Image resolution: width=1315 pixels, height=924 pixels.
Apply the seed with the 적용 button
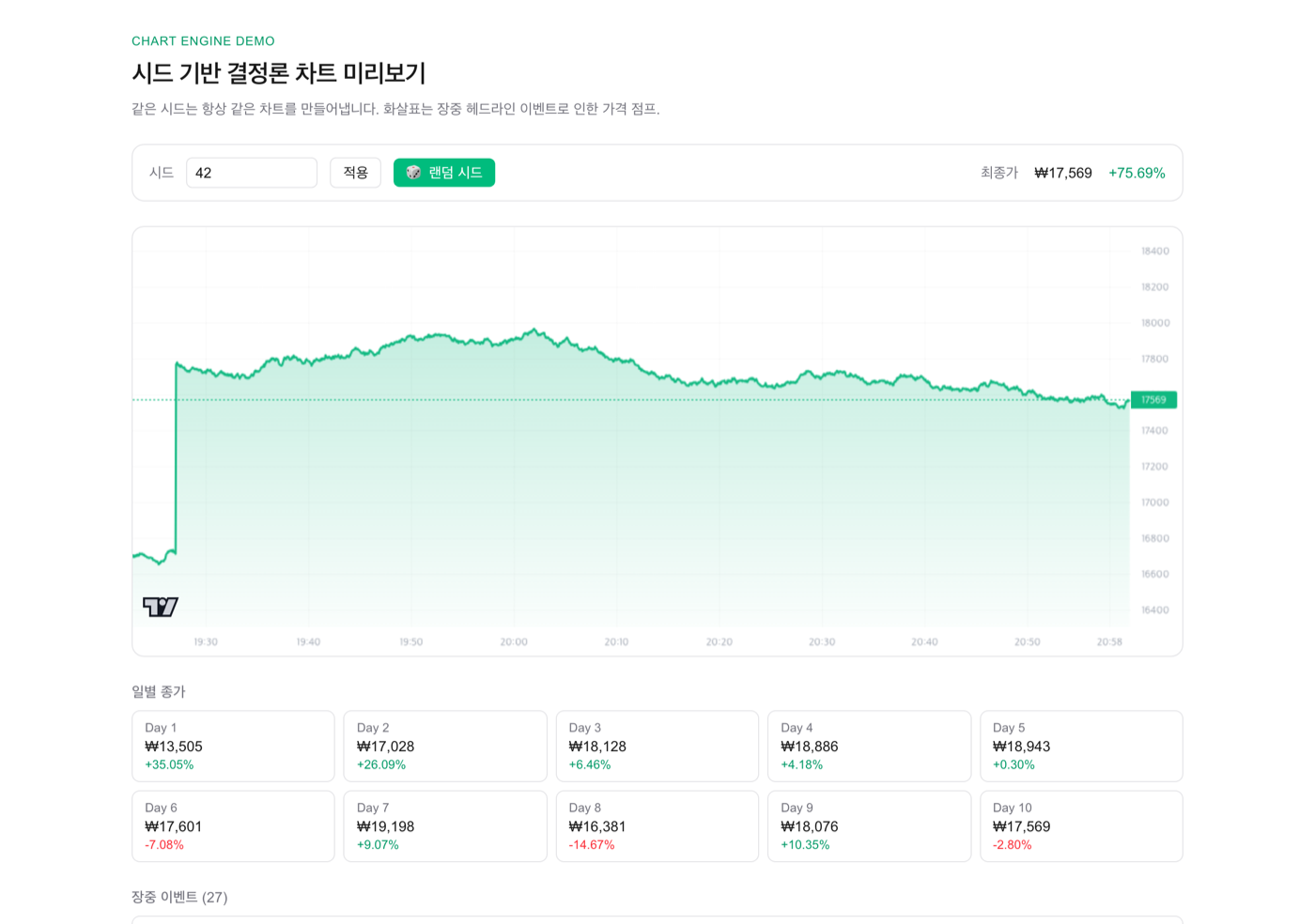pyautogui.click(x=355, y=173)
